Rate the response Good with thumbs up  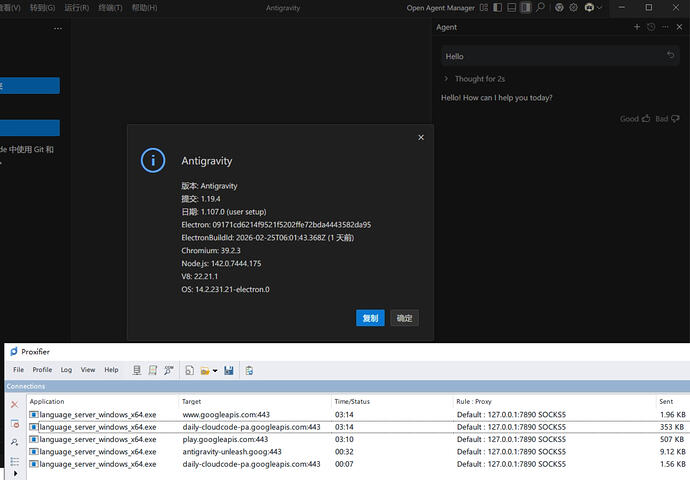pyautogui.click(x=635, y=119)
